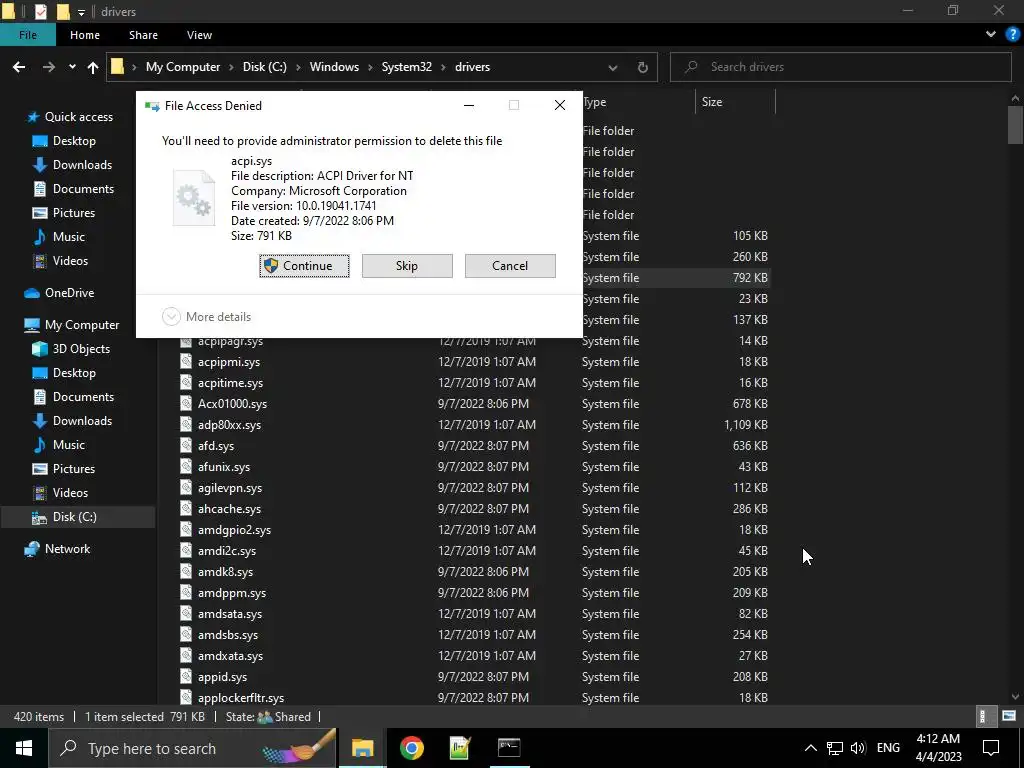This screenshot has width=1024, height=768.
Task: Select Network icon in sidebar
Action: (32, 549)
